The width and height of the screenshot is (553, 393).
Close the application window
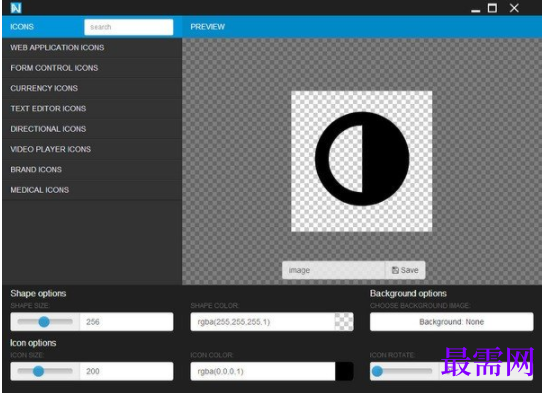(514, 8)
